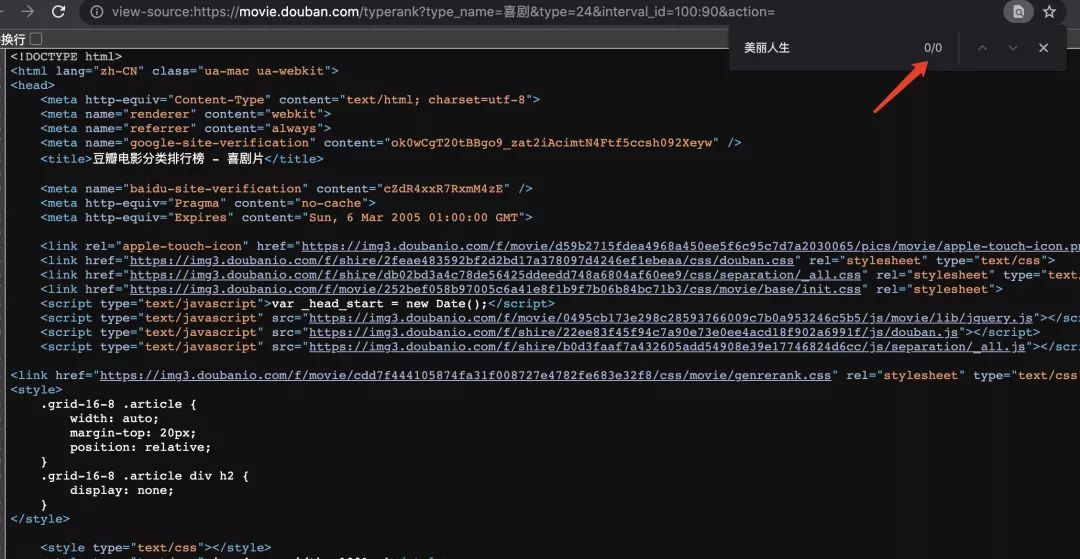
Task: Click the browser forward arrow
Action: tap(28, 11)
